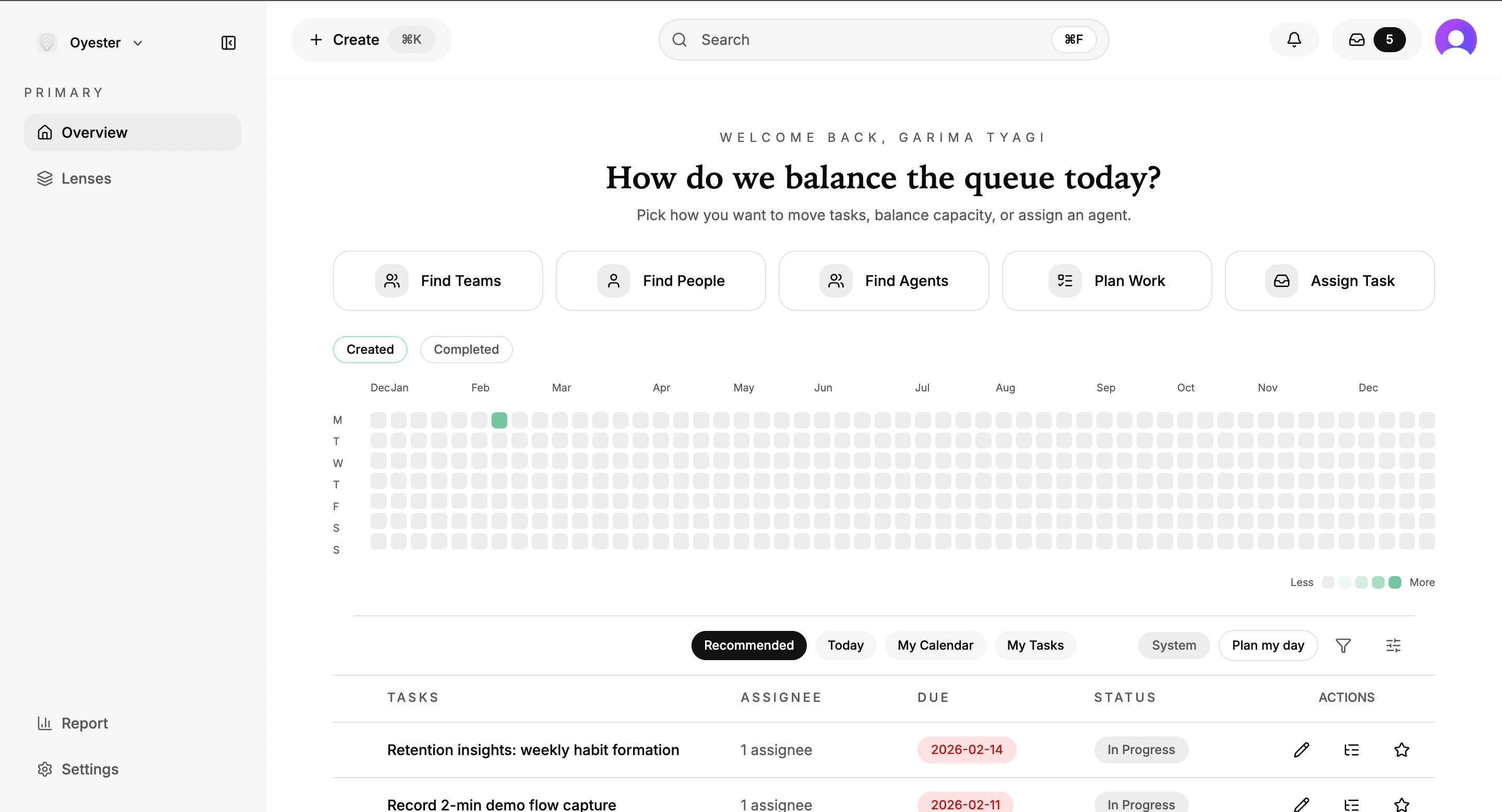Open the filter icon above the task list
Viewport: 1502px width, 812px height.
click(x=1343, y=646)
